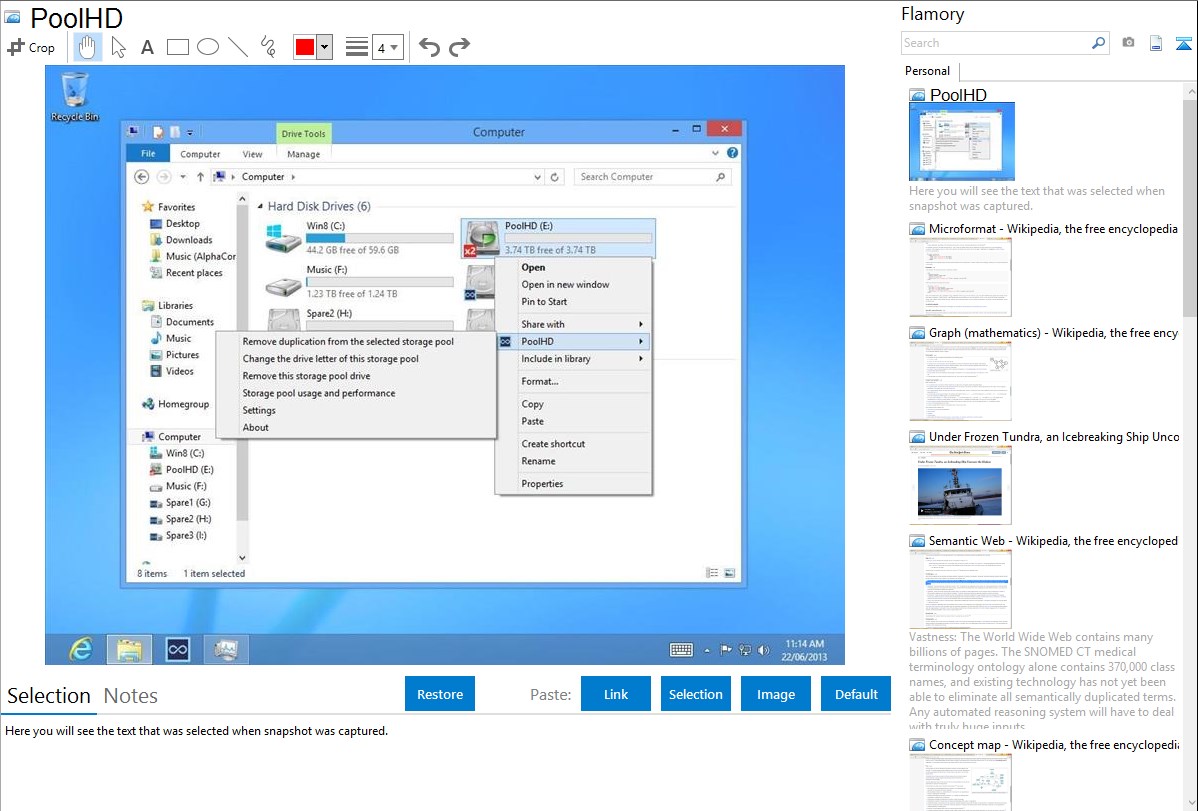Switch to the Selection tab heading
The width and height of the screenshot is (1198, 811).
[x=49, y=696]
